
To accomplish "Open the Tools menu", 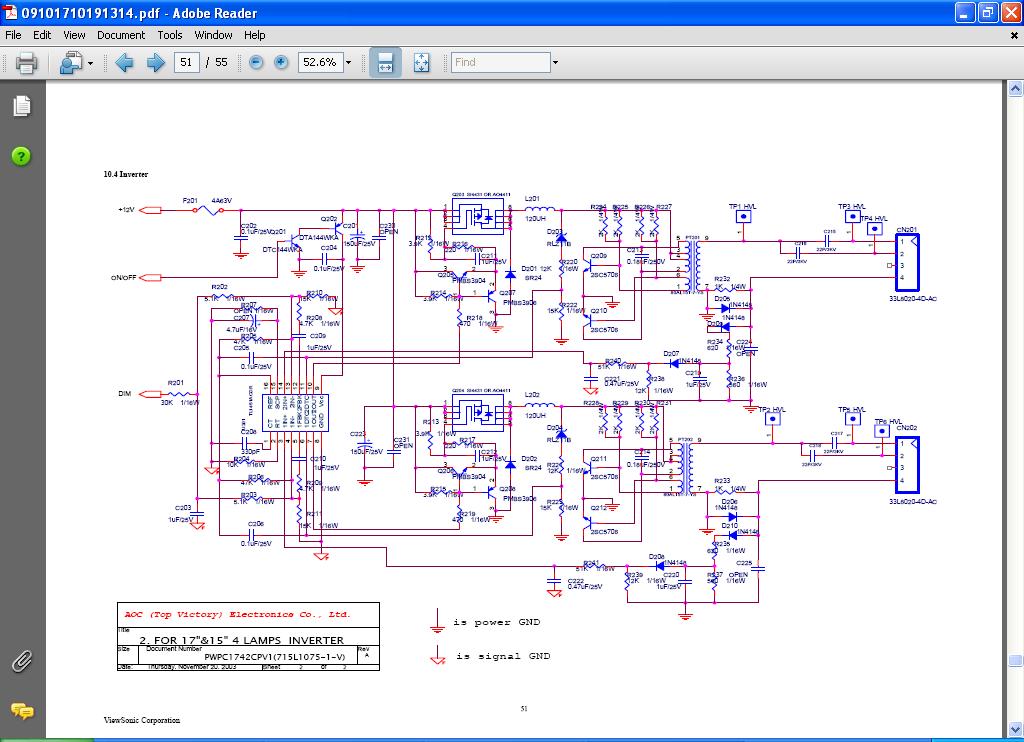I will (x=170, y=35).
